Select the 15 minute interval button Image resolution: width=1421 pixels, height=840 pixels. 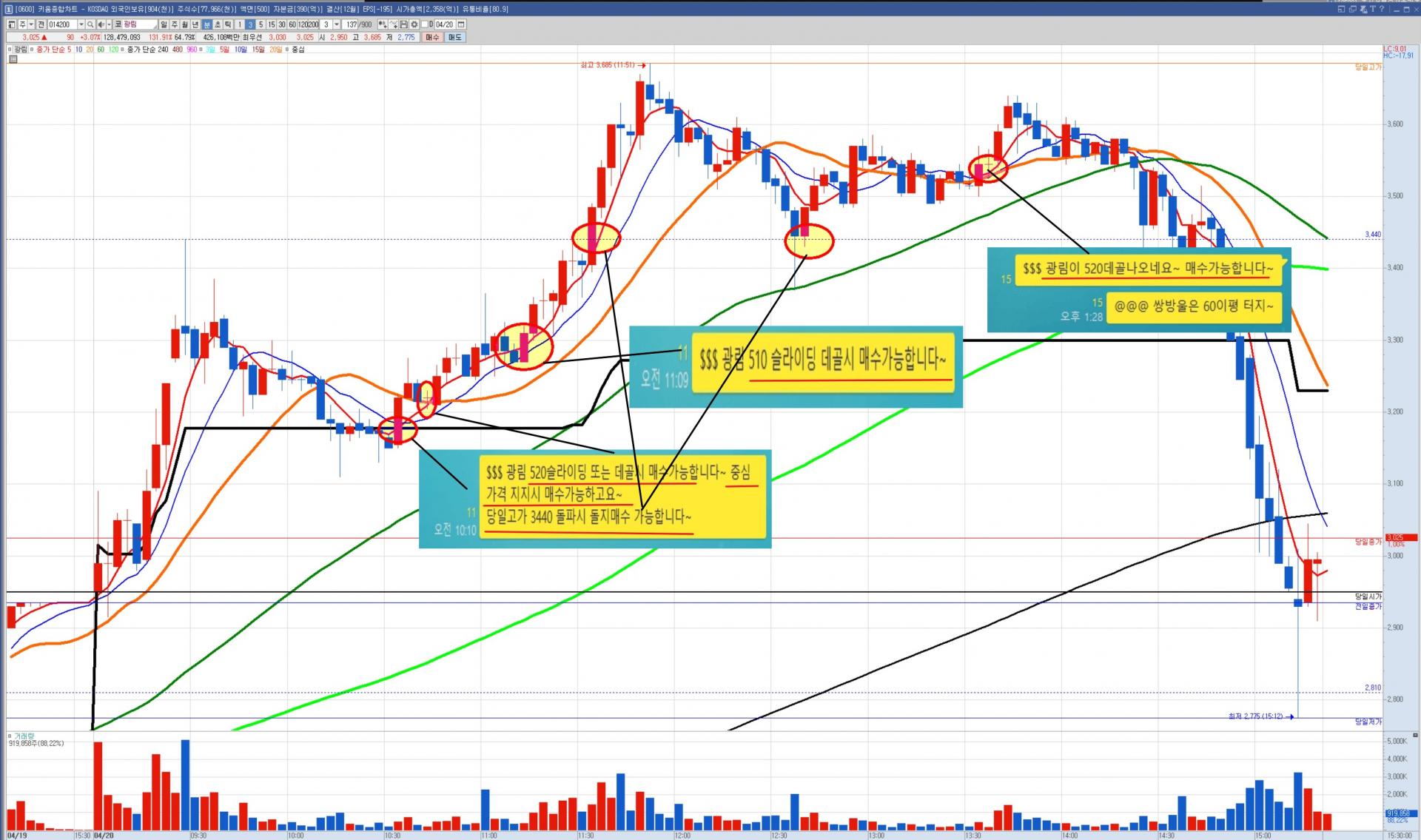271,24
